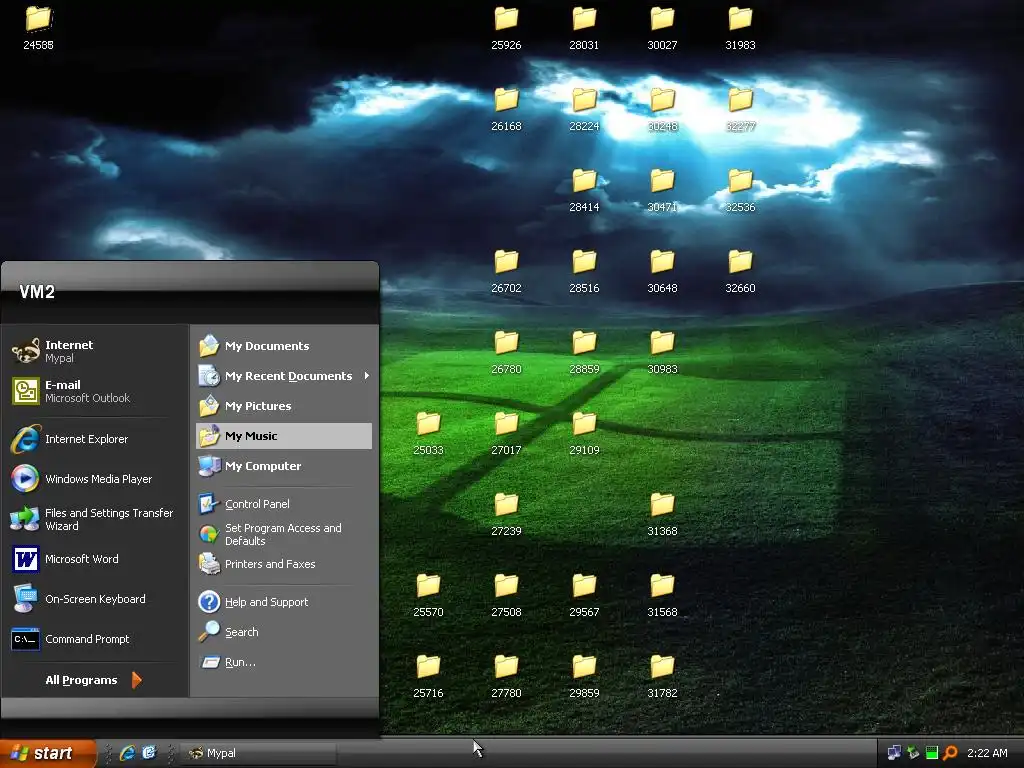Select desktop folder 26780
This screenshot has width=1024, height=768.
[506, 351]
